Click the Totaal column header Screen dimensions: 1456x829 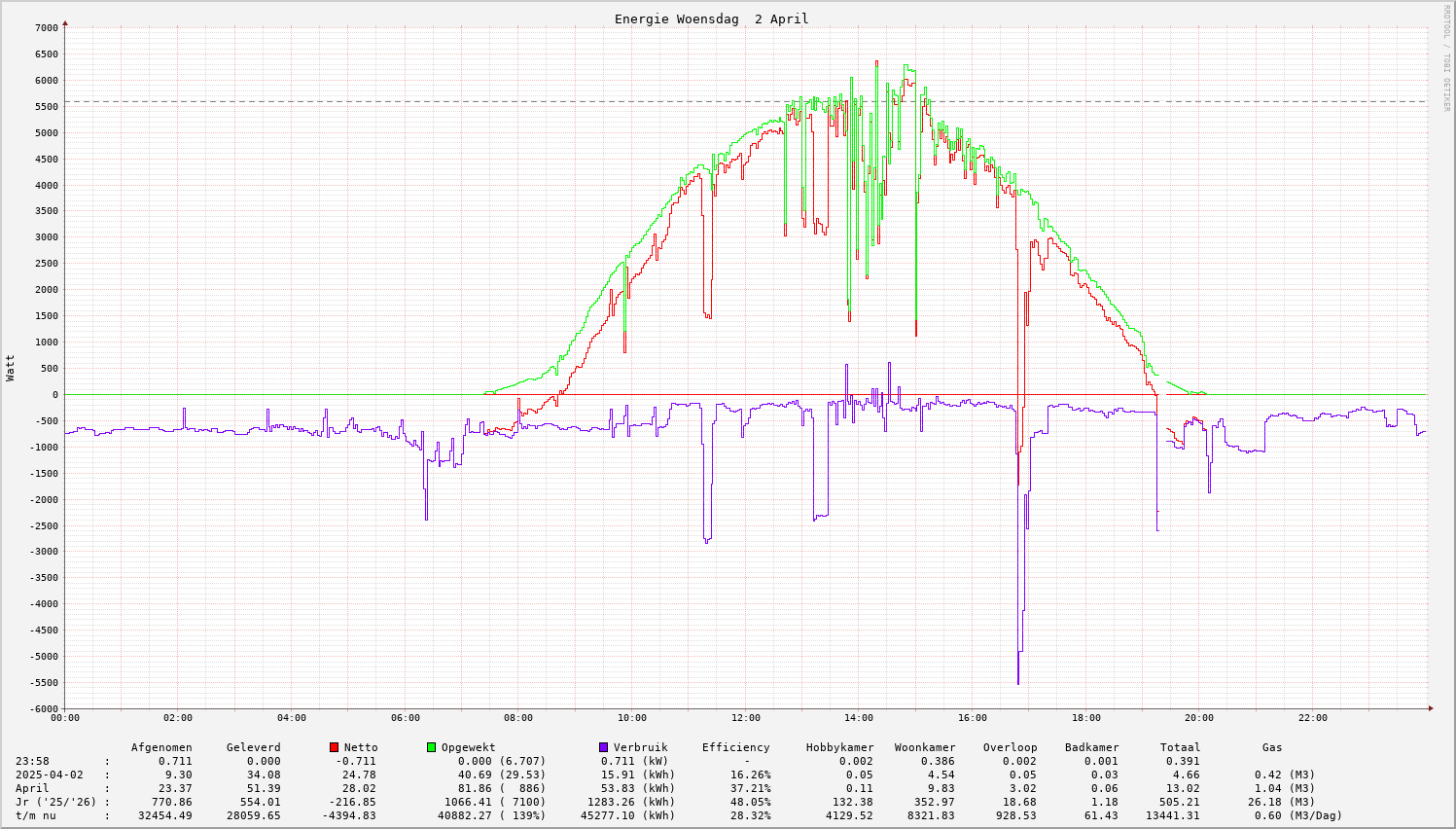[x=1180, y=747]
